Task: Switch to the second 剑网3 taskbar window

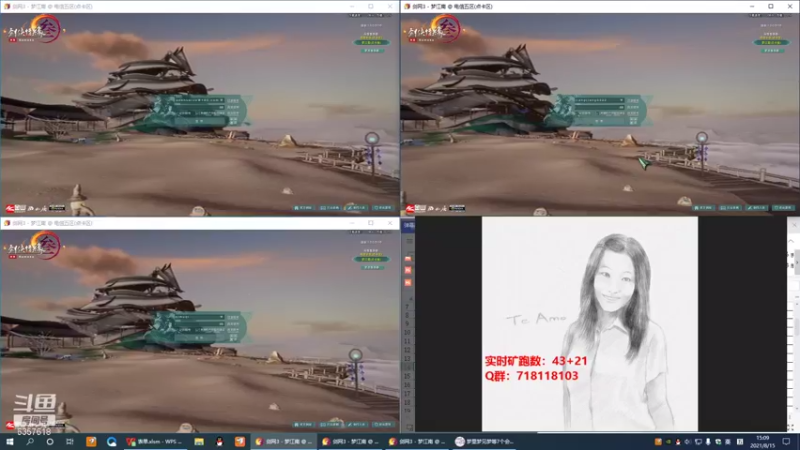Action: pos(350,442)
